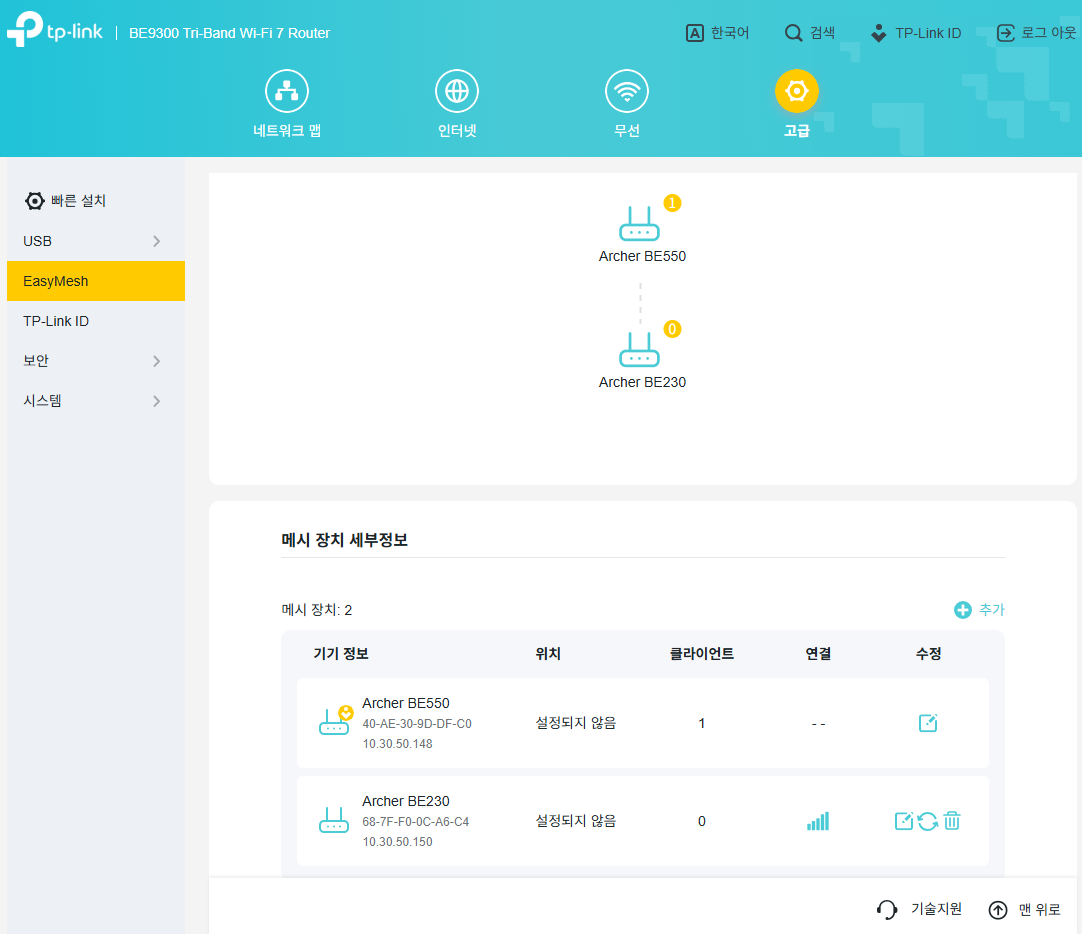Viewport: 1082px width, 934px height.
Task: Click client count 1 for Archer BE550
Action: point(702,723)
